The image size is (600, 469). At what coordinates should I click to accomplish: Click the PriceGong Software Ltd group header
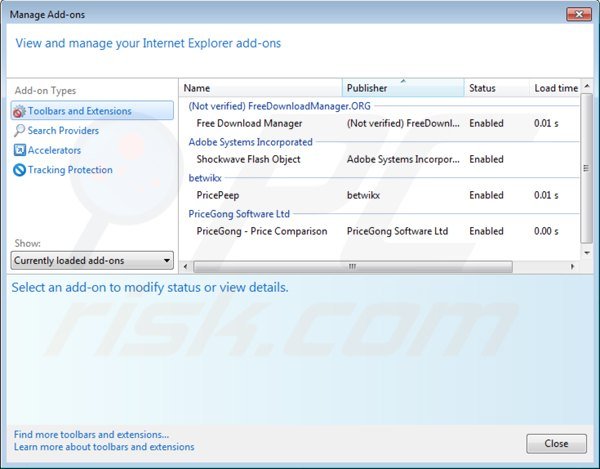[x=239, y=214]
